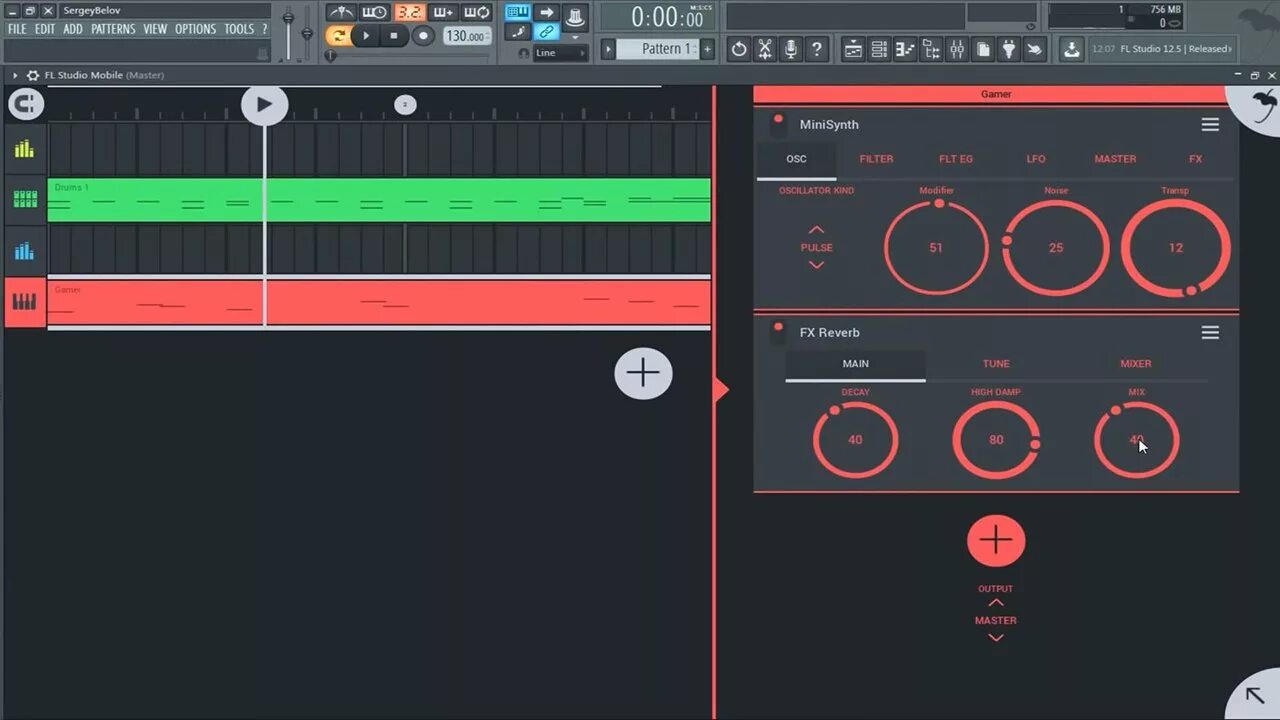Viewport: 1280px width, 720px height.
Task: Expand the FL Studio Mobile plugin menu arrow
Action: 15,75
